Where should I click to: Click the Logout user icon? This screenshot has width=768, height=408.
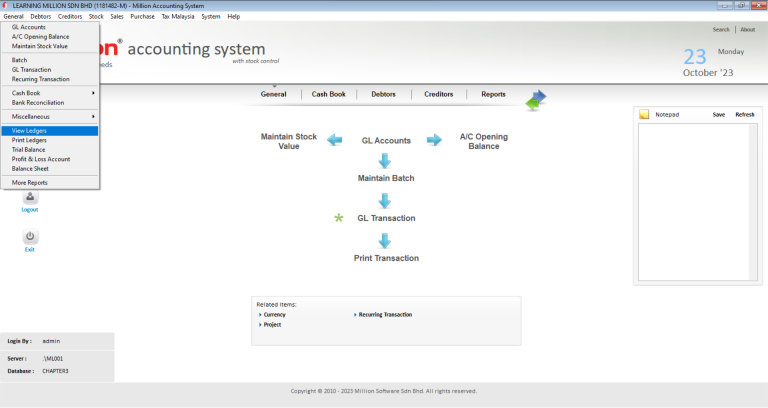pos(30,197)
